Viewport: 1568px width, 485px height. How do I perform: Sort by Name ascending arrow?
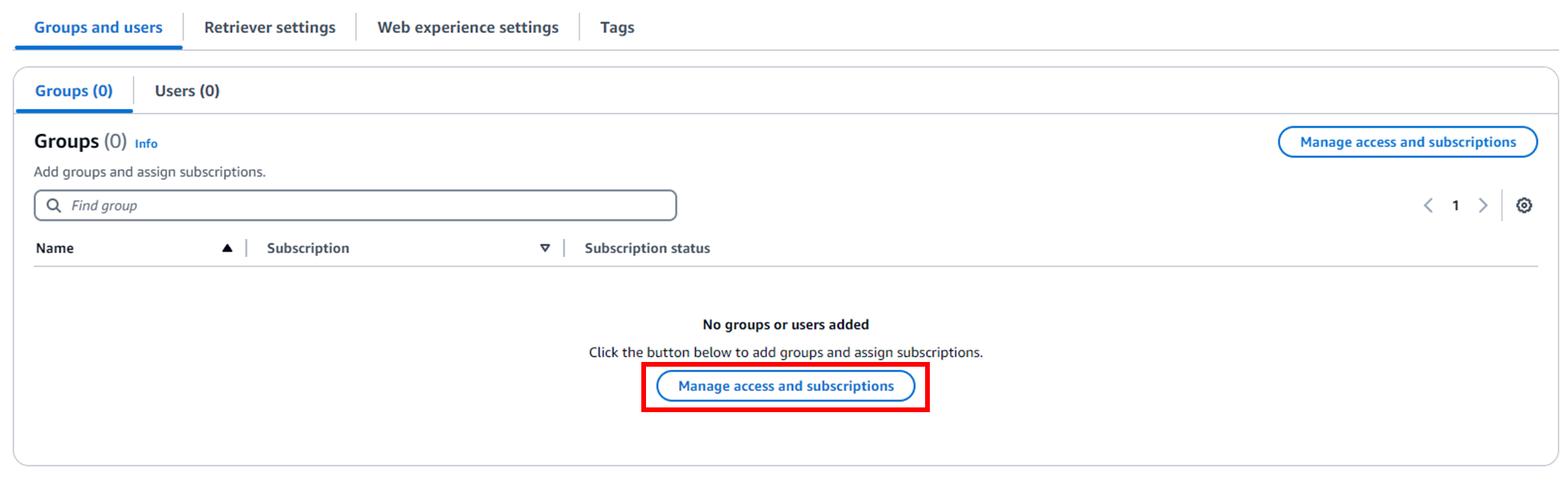(x=227, y=248)
